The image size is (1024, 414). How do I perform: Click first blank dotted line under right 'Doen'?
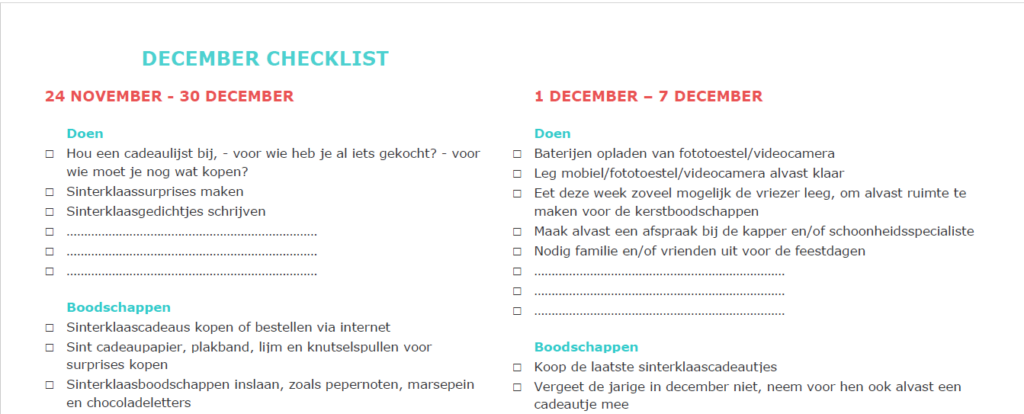[x=659, y=271]
